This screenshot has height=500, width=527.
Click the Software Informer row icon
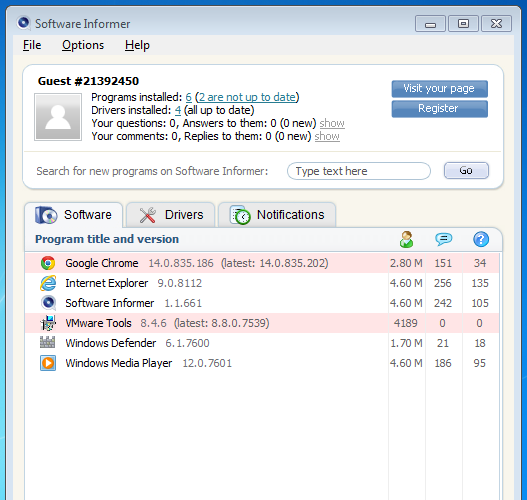point(48,303)
